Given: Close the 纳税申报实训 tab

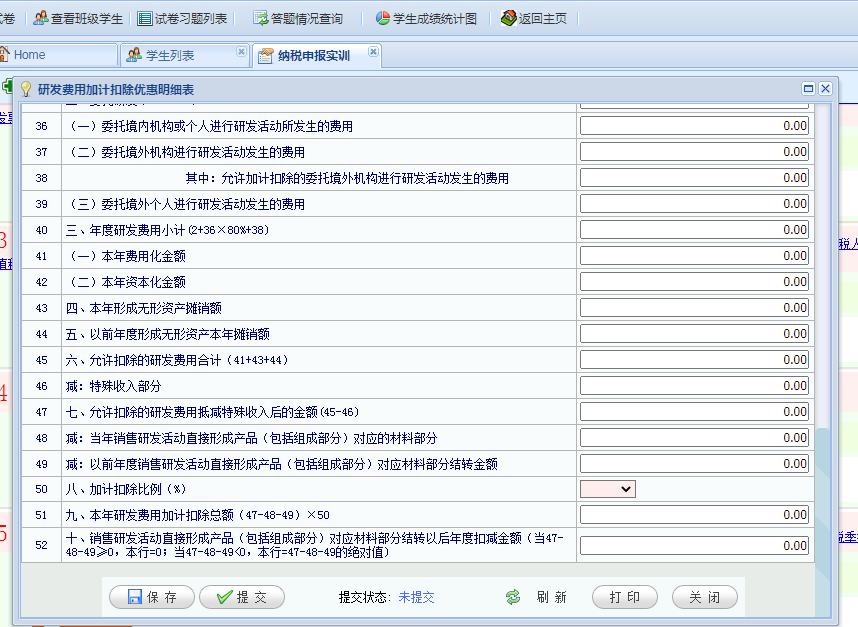Looking at the screenshot, I should coord(373,52).
